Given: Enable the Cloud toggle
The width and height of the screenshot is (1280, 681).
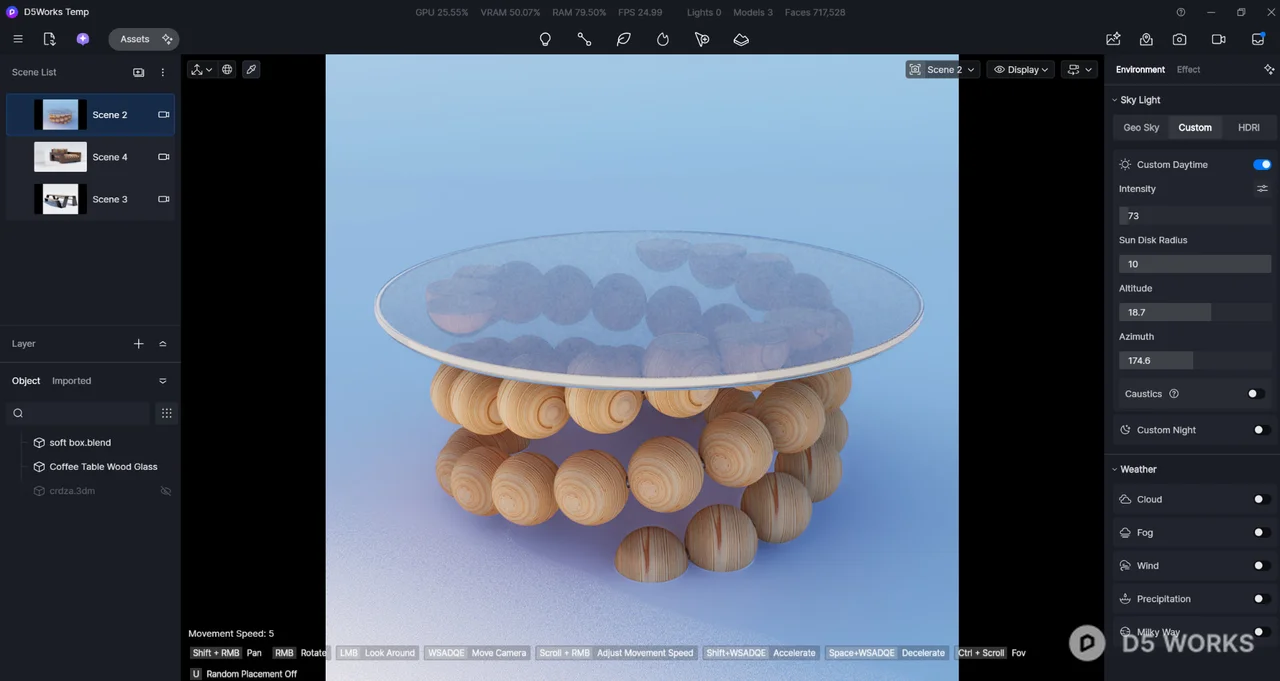Looking at the screenshot, I should click(1262, 499).
